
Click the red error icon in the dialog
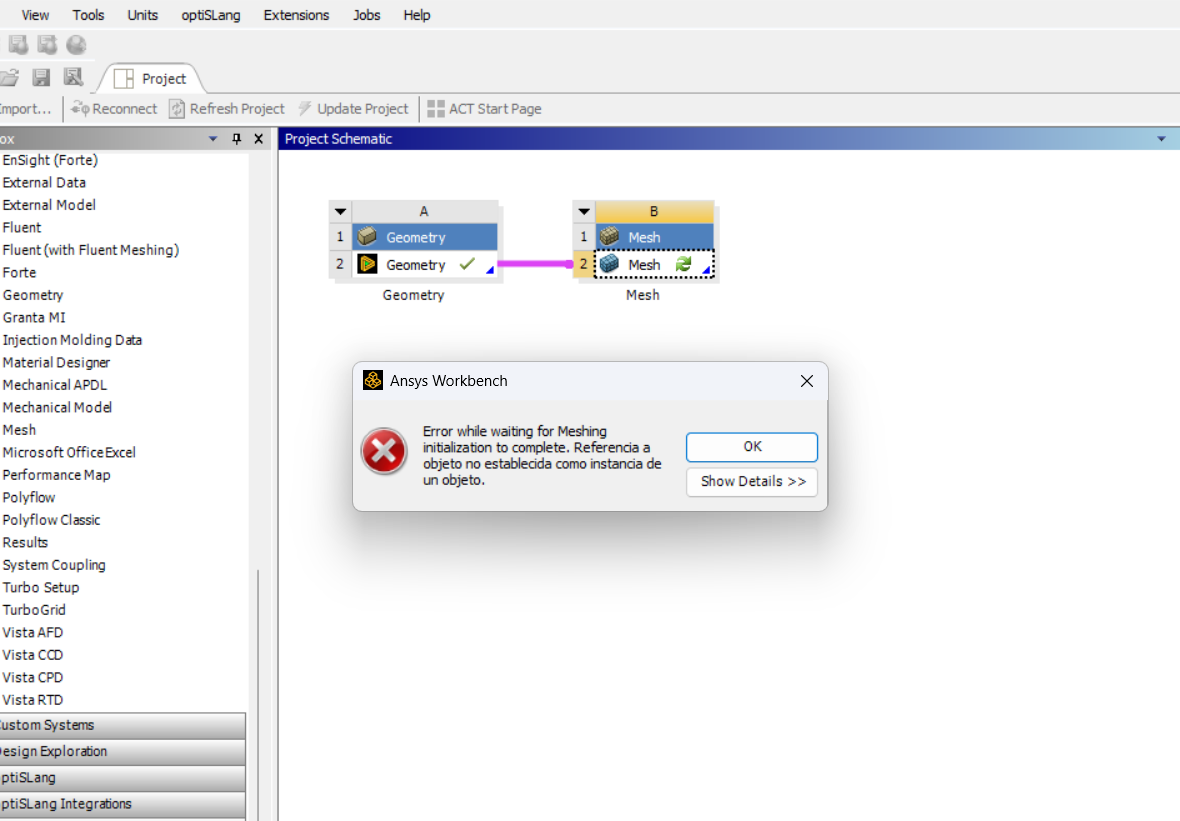pos(384,452)
